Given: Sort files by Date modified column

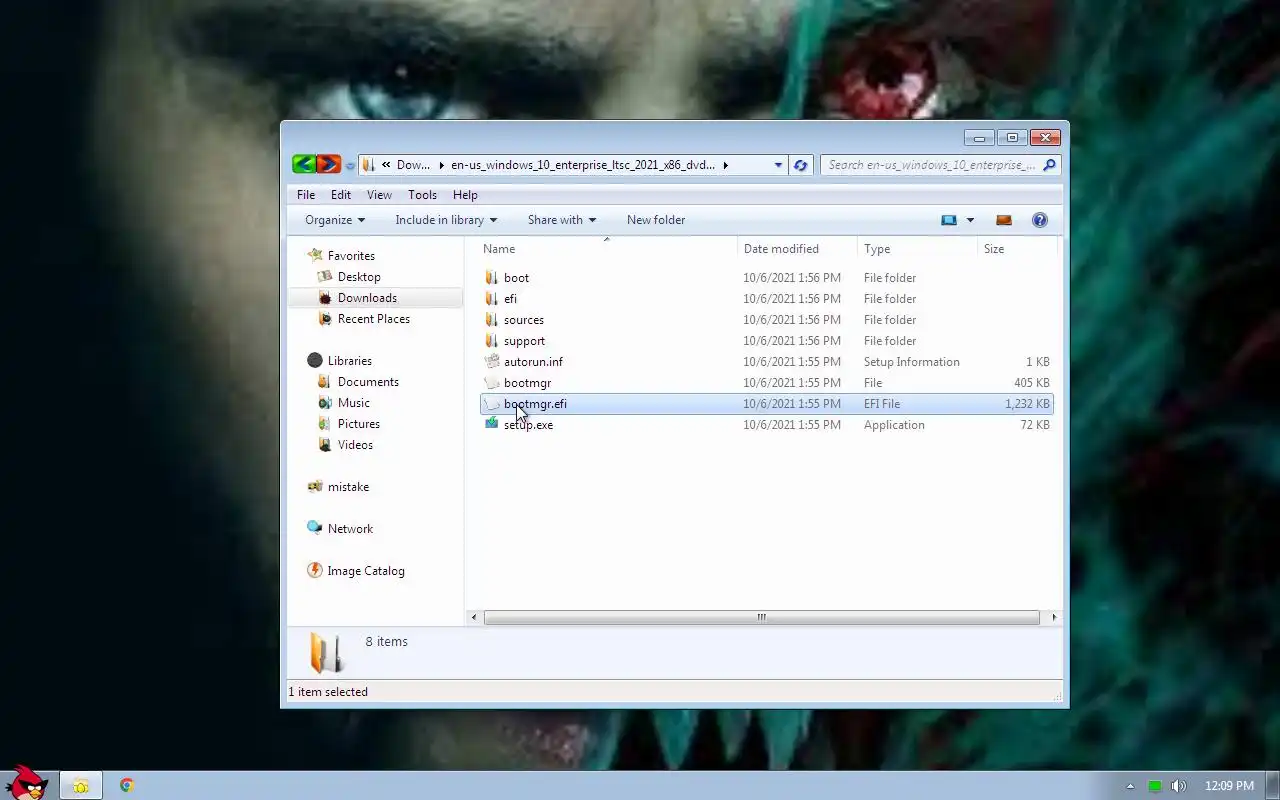Looking at the screenshot, I should point(797,249).
